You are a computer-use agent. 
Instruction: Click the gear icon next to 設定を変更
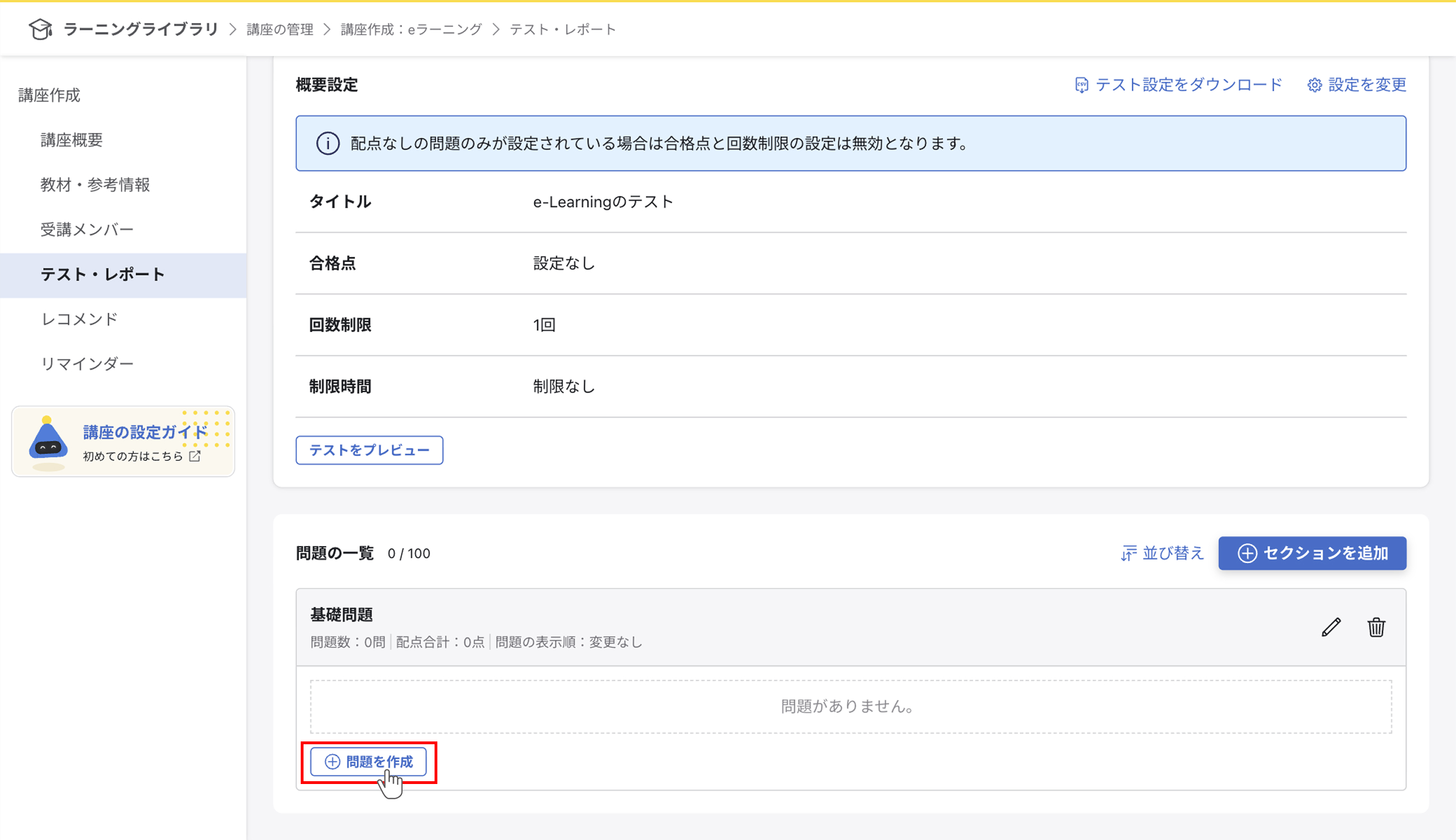1315,84
